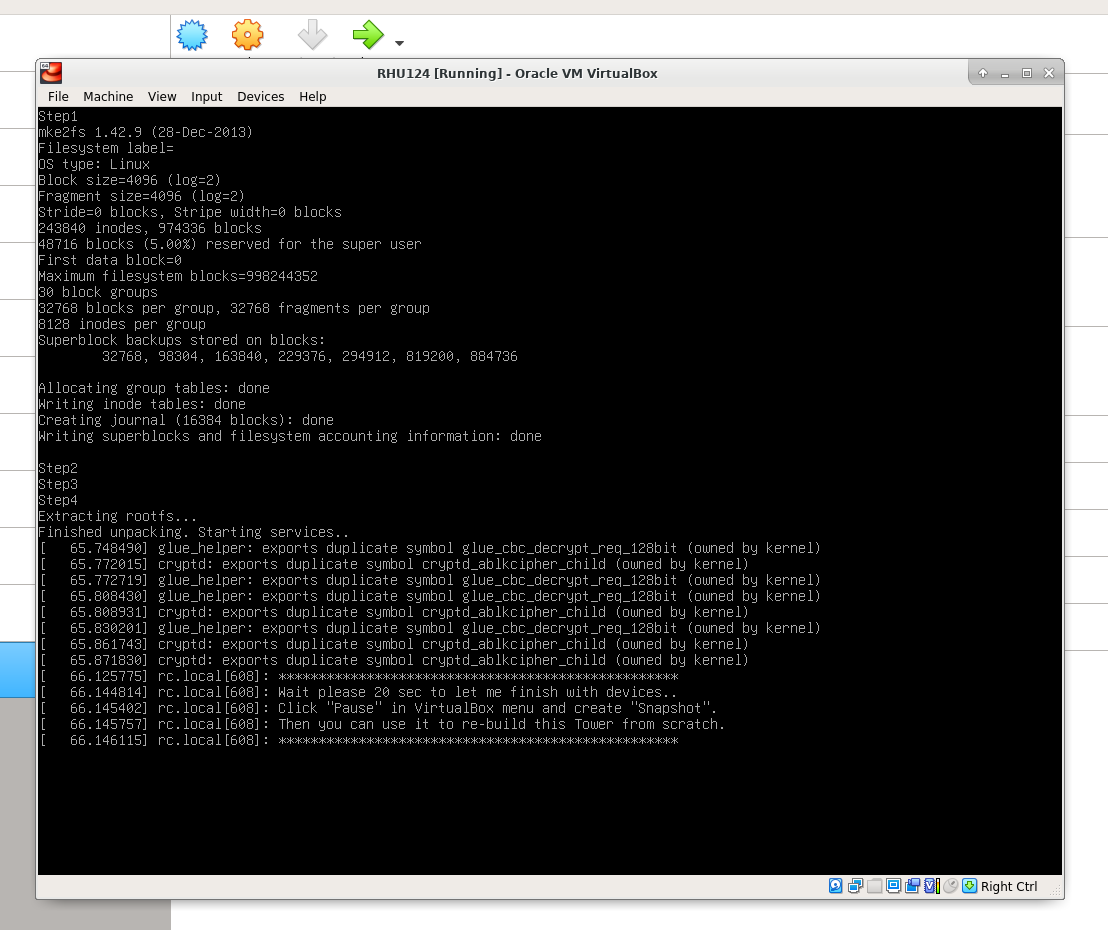Click the CPU virtualization indicator icon
Viewport: 1108px width, 930px height.
(931, 886)
